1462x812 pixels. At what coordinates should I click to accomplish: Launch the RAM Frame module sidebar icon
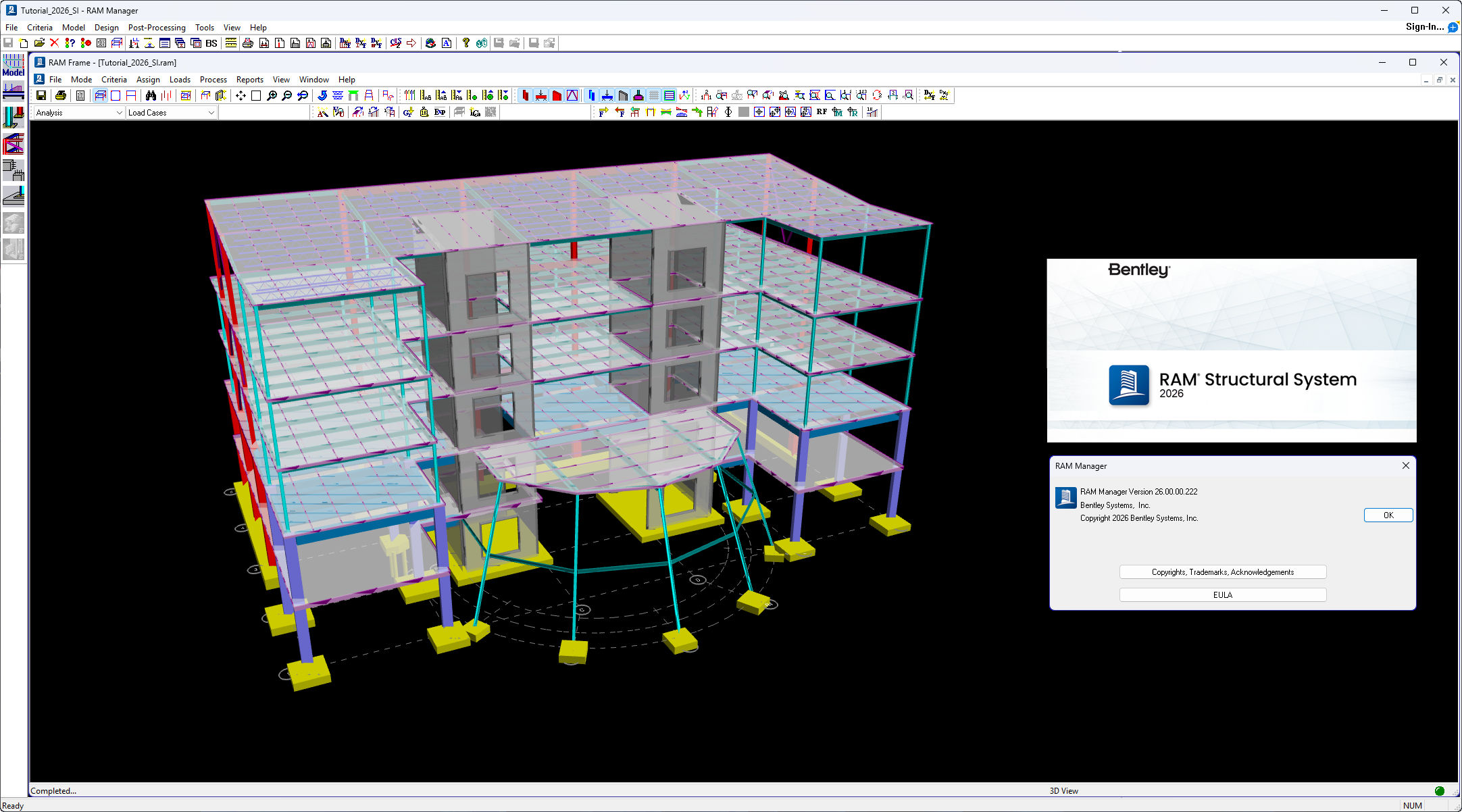(x=14, y=143)
